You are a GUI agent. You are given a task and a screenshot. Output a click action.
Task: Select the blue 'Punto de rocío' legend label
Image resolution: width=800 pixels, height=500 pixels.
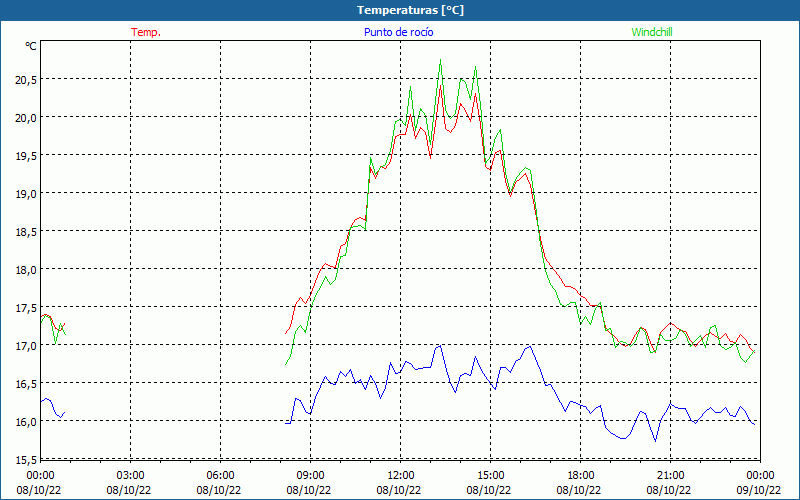[x=398, y=32]
